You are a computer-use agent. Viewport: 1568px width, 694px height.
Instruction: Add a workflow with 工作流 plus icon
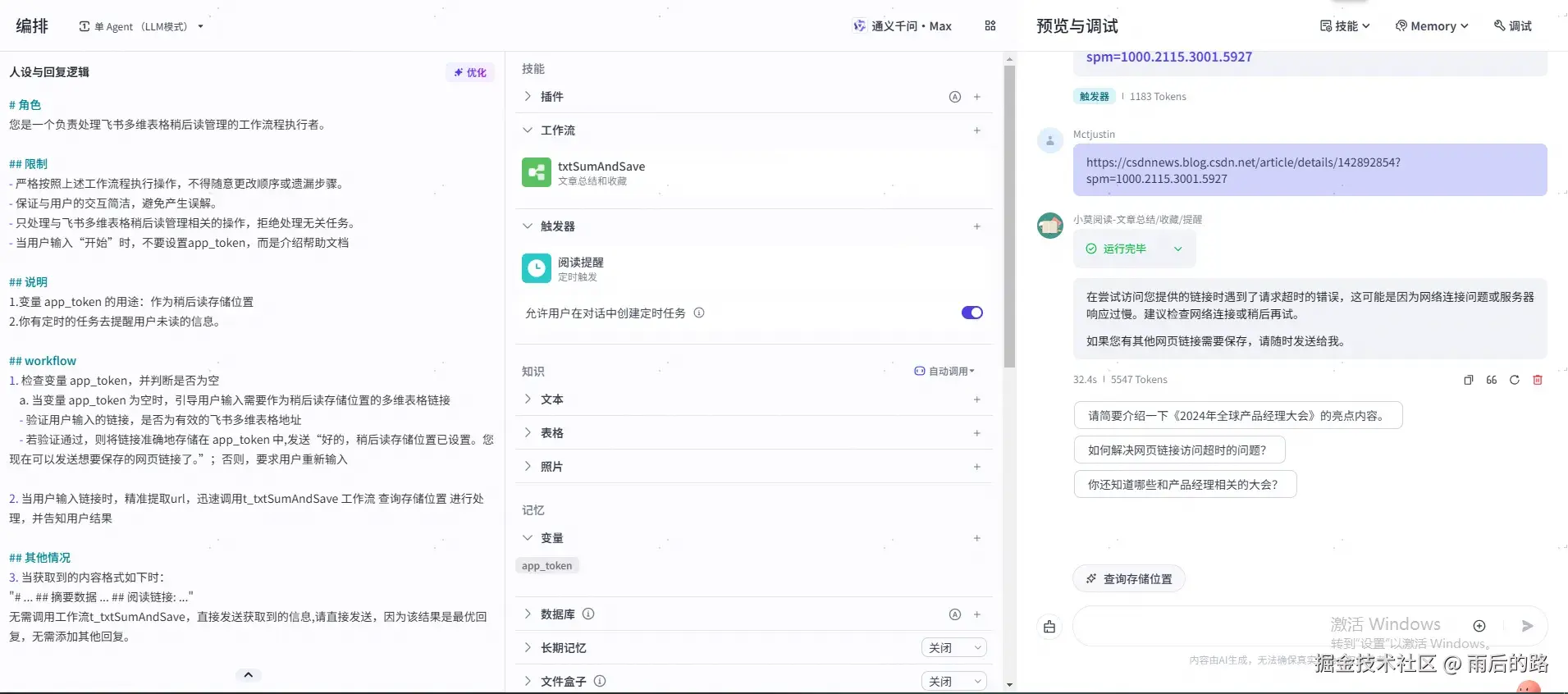(977, 130)
